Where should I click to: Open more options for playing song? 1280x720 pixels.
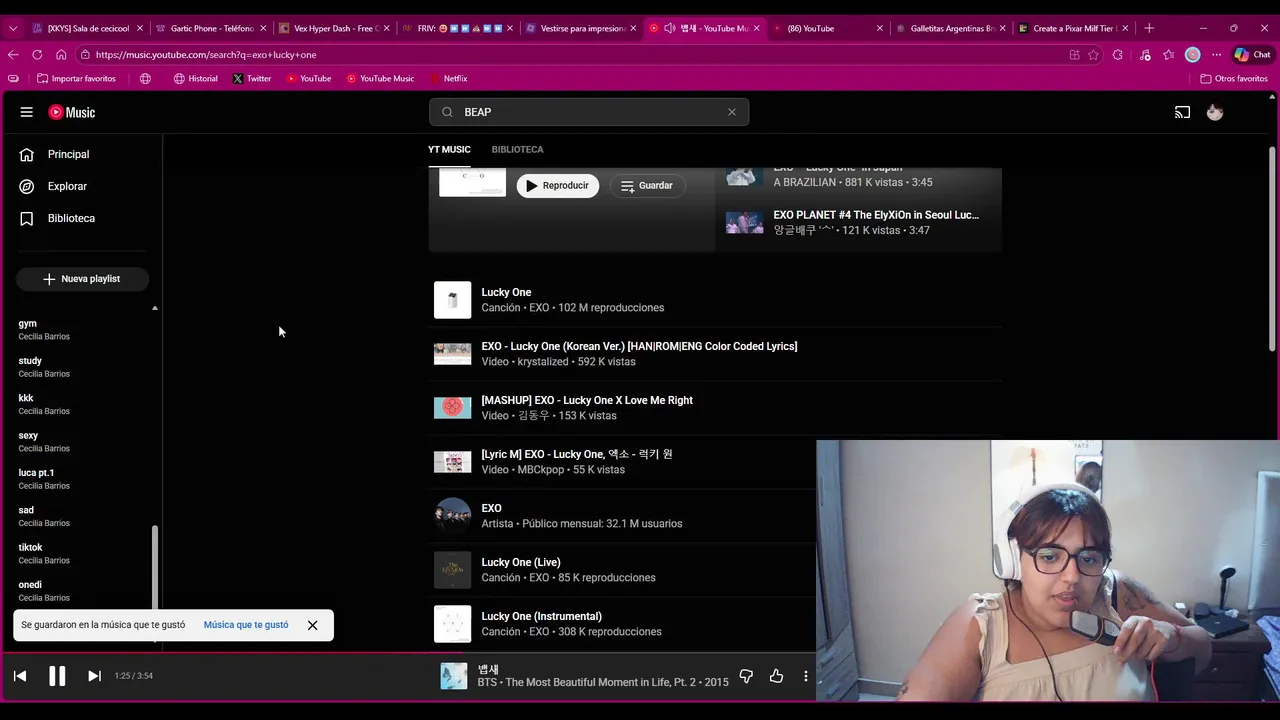806,676
